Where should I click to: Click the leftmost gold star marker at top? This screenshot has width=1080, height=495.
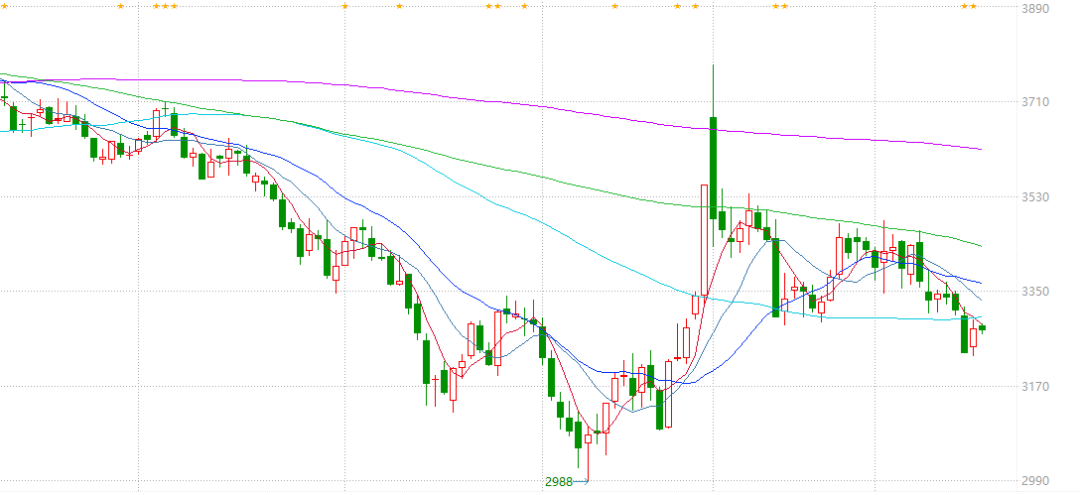[x=121, y=6]
